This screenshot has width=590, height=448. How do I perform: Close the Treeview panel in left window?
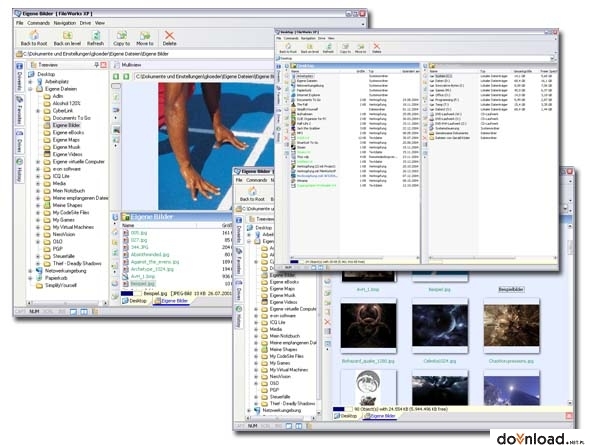pyautogui.click(x=103, y=65)
